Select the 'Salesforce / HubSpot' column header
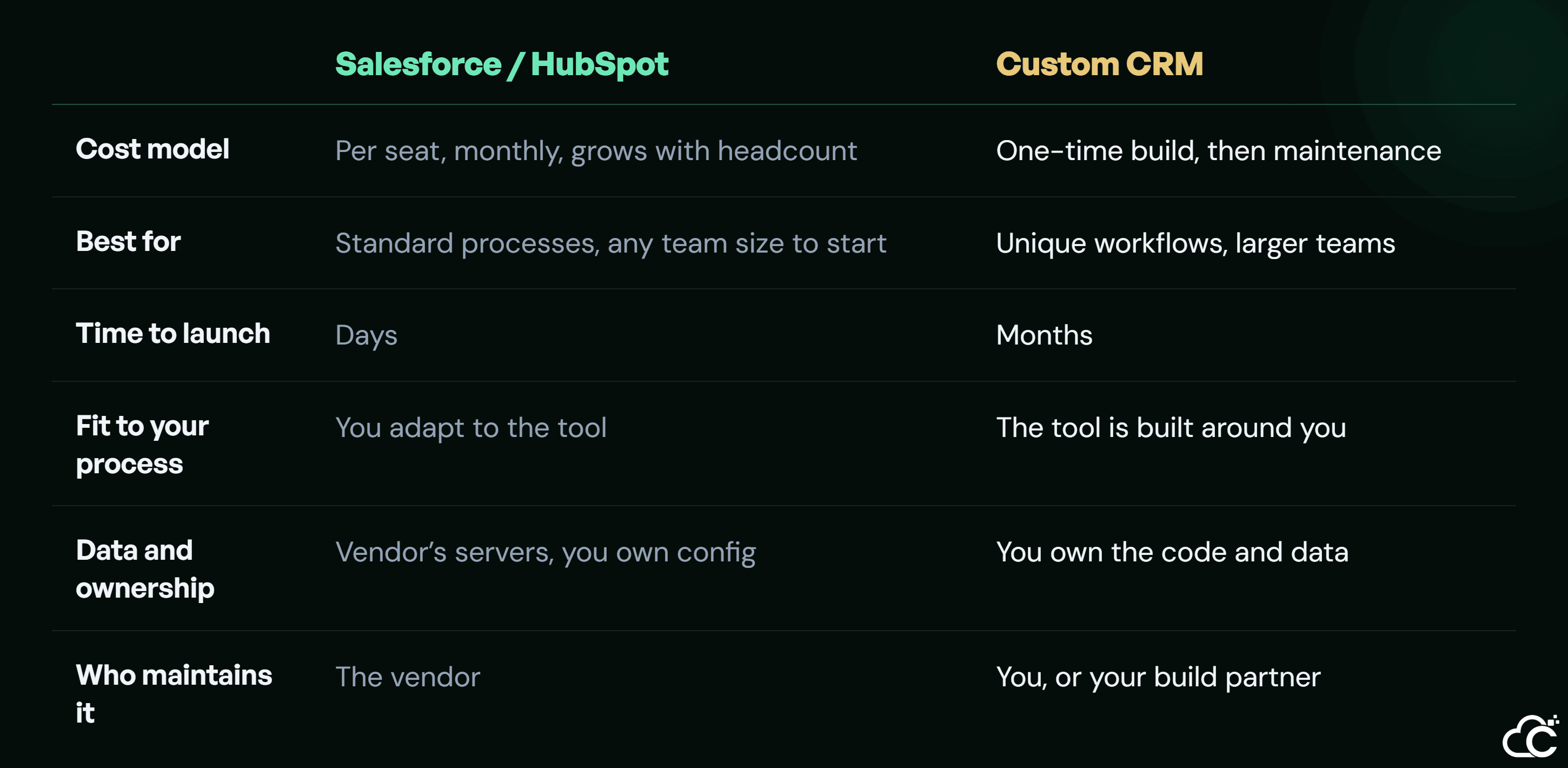The height and width of the screenshot is (768, 1568). pyautogui.click(x=502, y=64)
